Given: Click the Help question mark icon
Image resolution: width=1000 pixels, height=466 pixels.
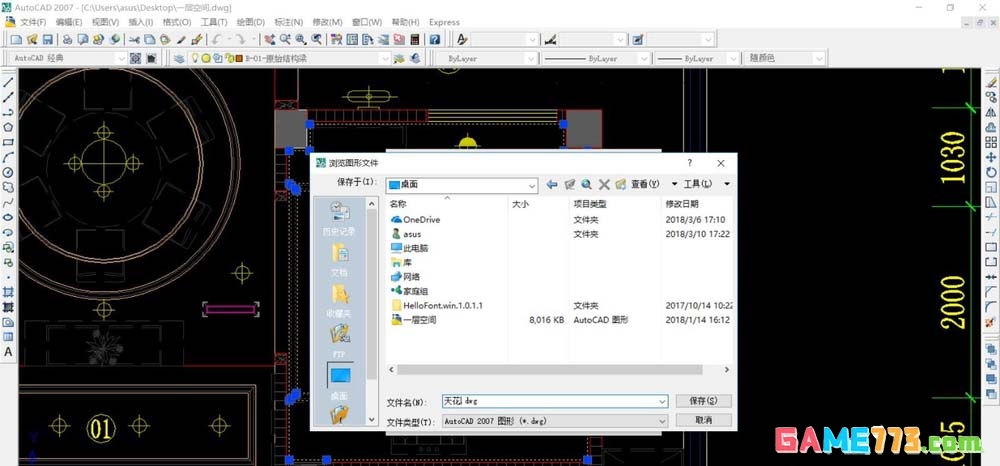Looking at the screenshot, I should coord(434,40).
